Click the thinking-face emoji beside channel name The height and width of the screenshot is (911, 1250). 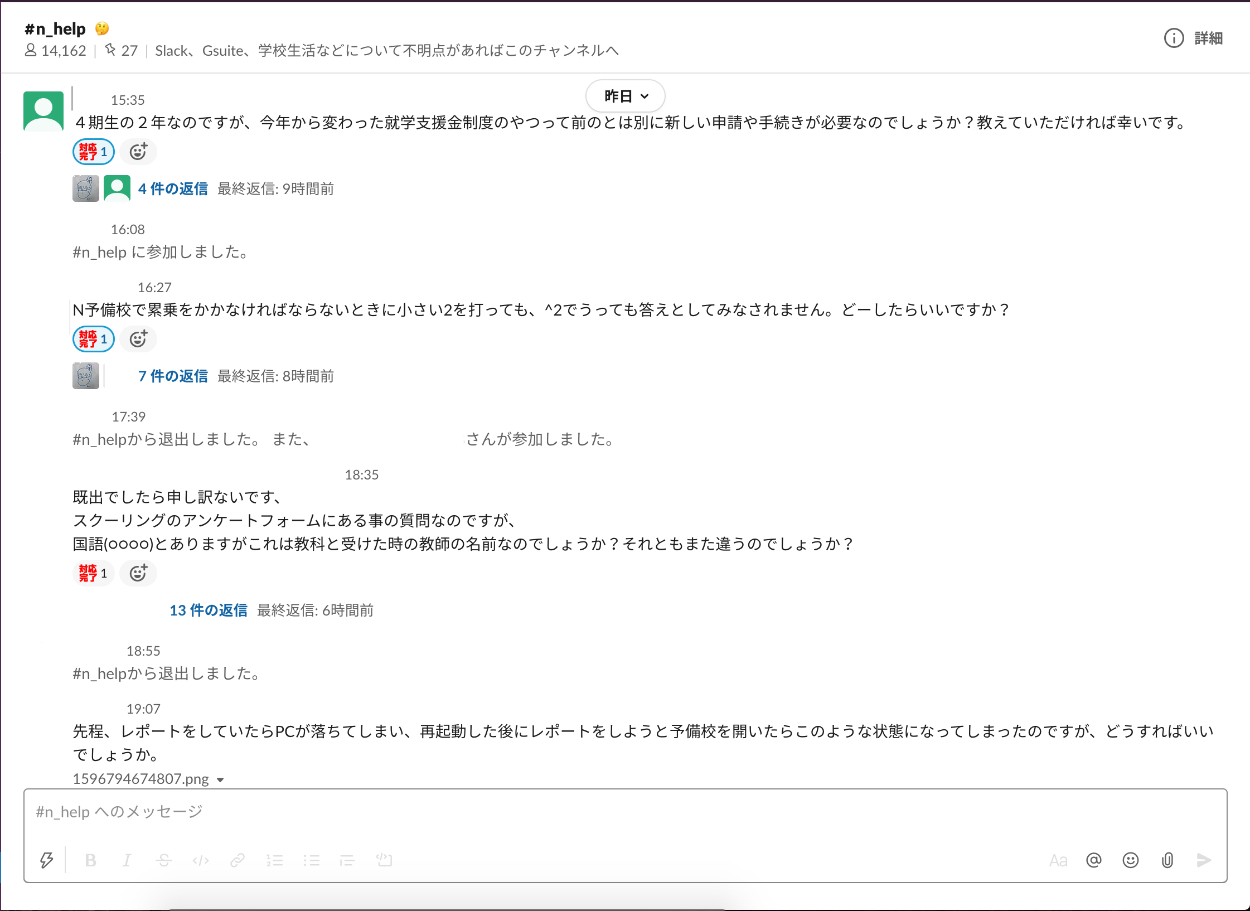pos(101,29)
